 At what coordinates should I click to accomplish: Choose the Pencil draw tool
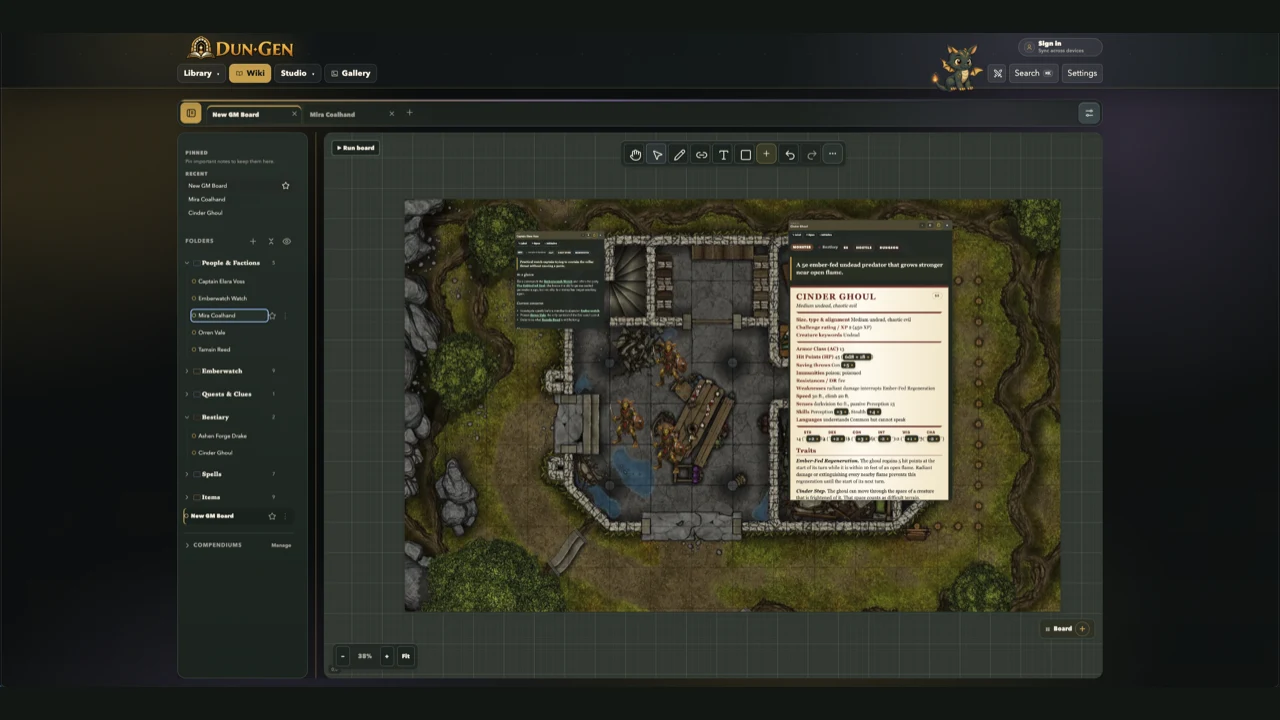pos(679,155)
